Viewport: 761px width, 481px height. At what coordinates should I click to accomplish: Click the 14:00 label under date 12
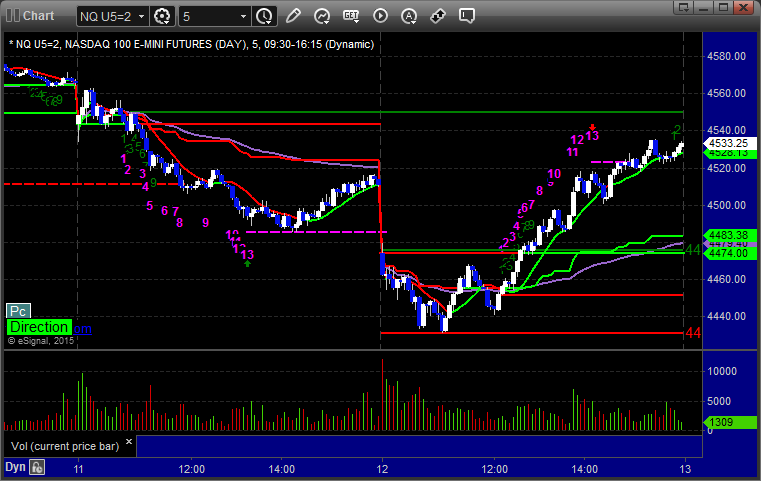click(584, 469)
